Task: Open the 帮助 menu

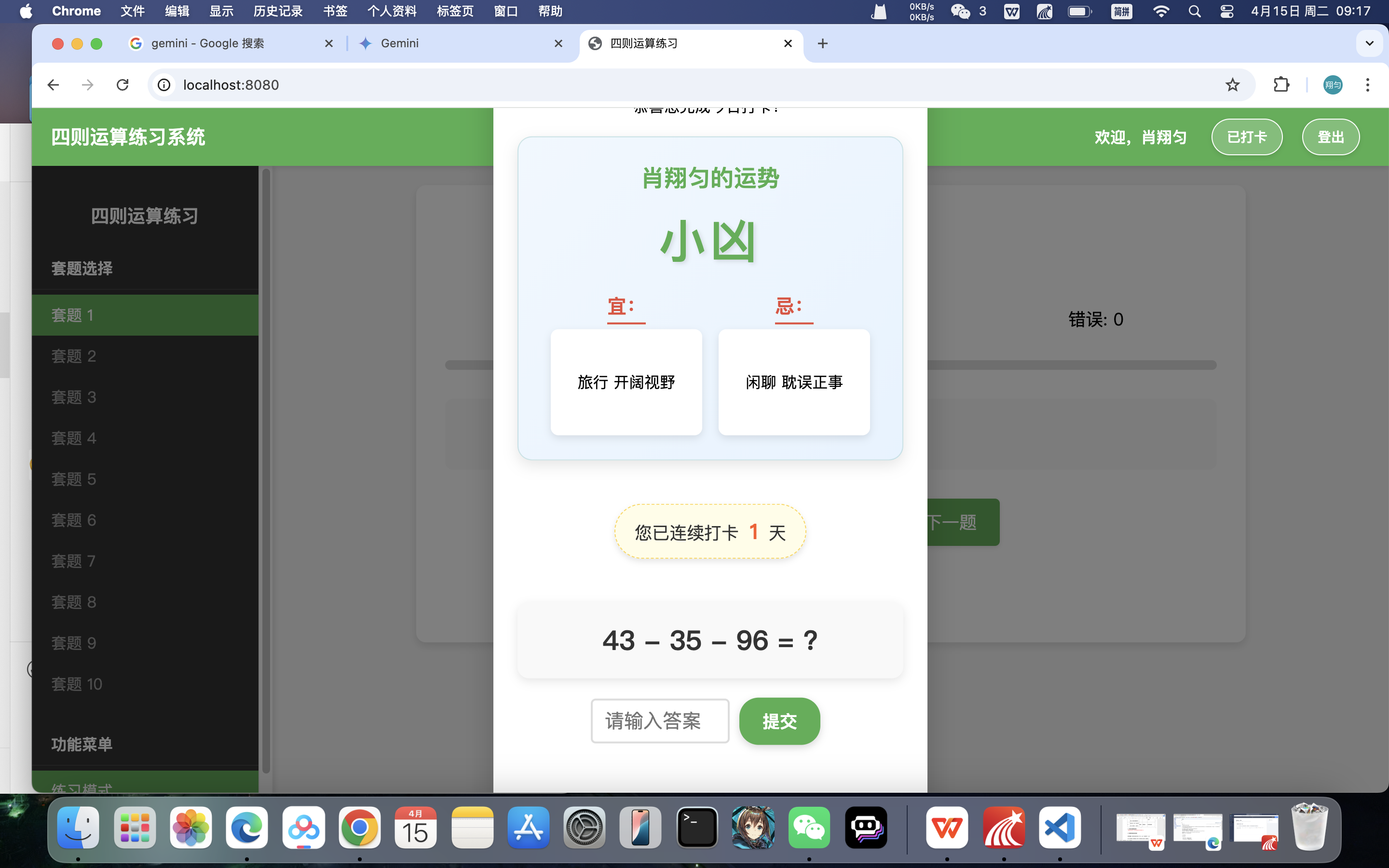Action: tap(550, 11)
